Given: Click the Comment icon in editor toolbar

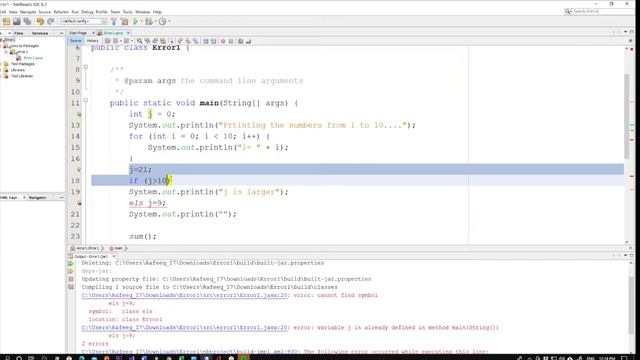Looking at the screenshot, I should (241, 41).
